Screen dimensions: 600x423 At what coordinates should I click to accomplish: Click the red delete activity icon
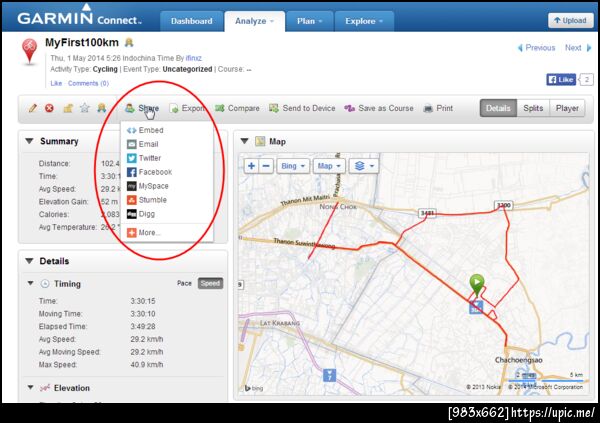coord(49,108)
